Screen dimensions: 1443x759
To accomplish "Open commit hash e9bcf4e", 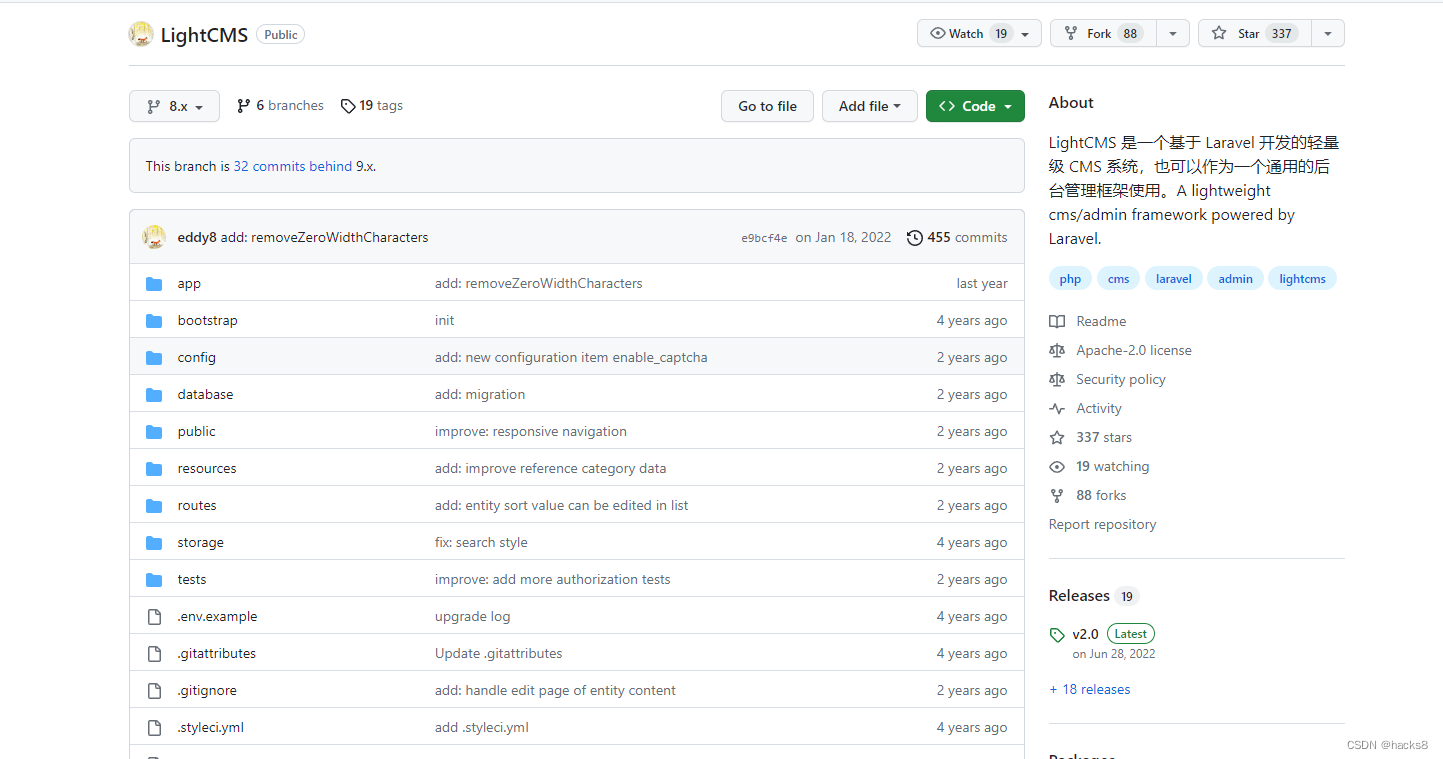I will [764, 238].
